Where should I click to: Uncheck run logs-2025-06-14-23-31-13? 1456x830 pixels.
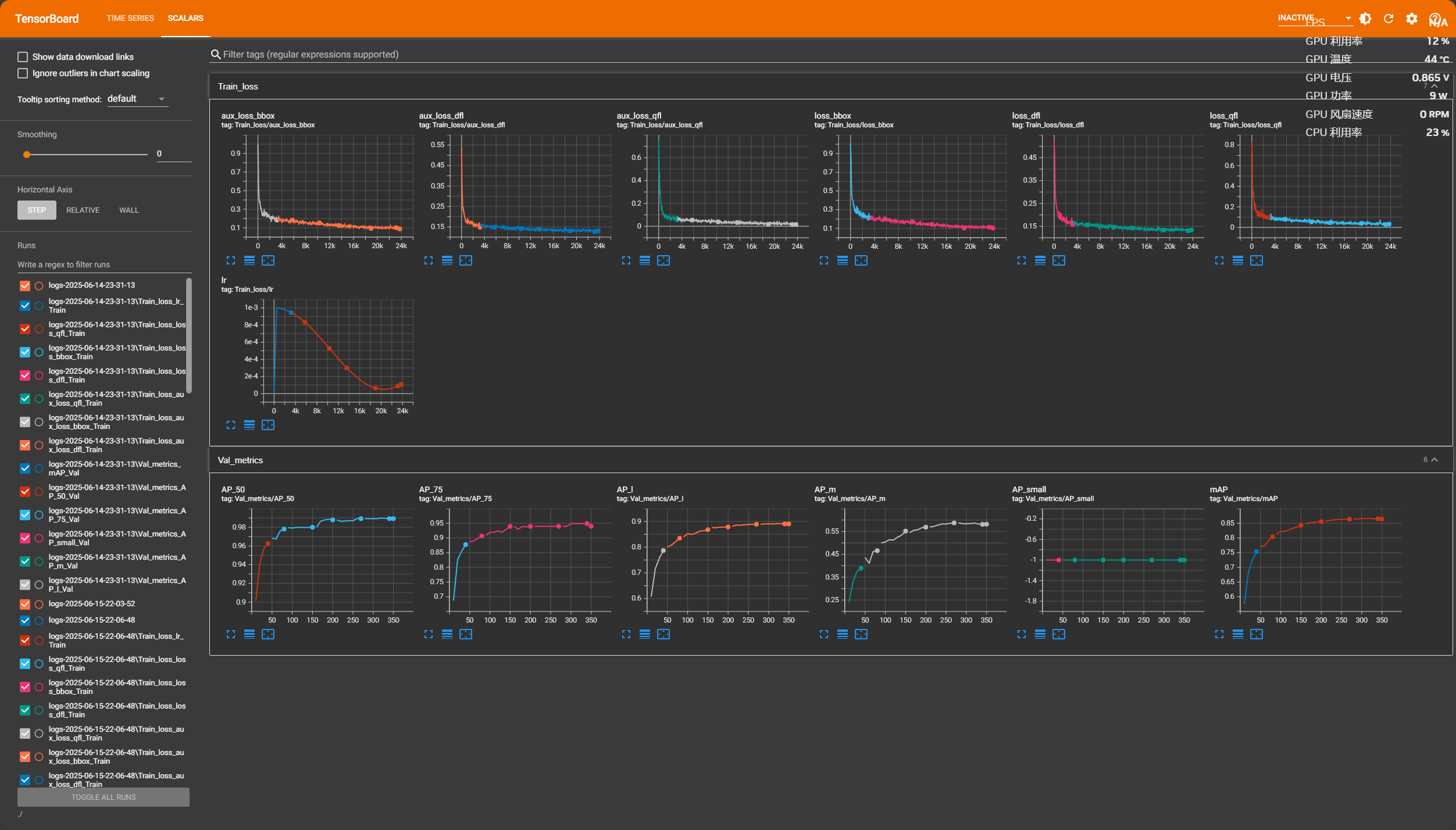pos(25,285)
